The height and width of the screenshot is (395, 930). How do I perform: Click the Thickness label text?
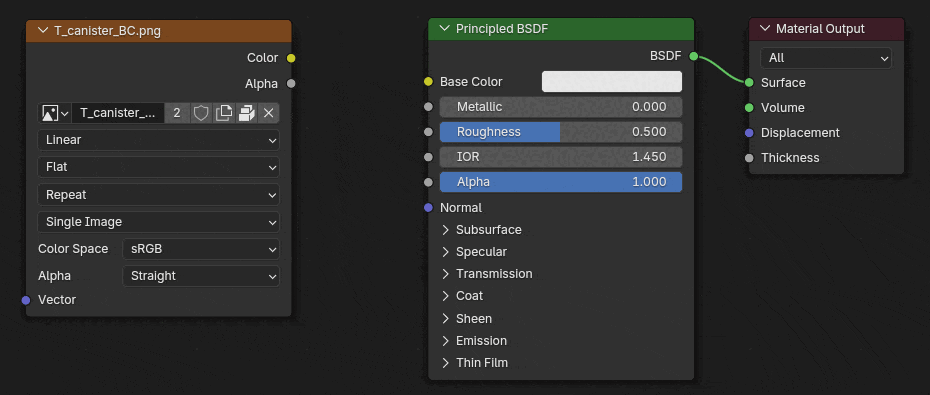tap(790, 158)
